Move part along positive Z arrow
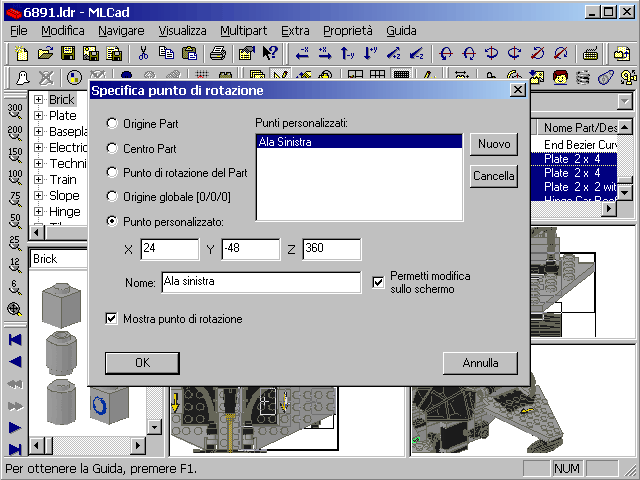The image size is (640, 480). [393, 53]
